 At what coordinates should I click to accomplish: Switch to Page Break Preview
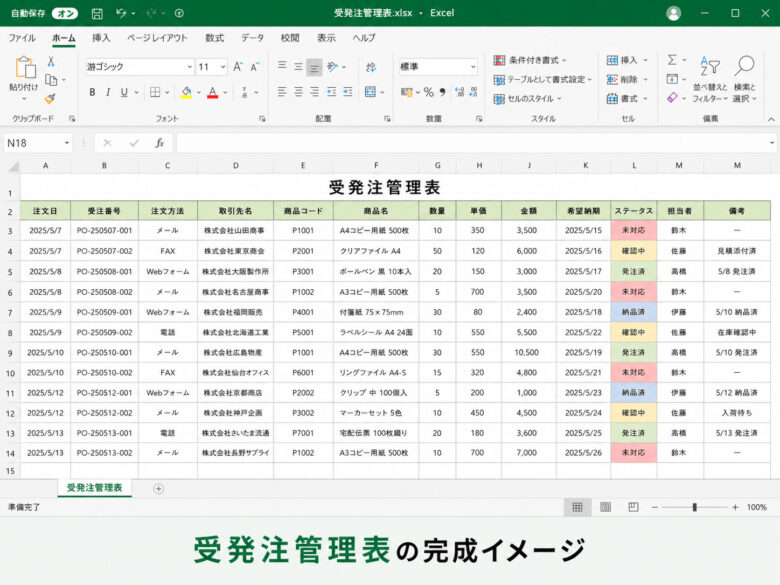(x=633, y=507)
